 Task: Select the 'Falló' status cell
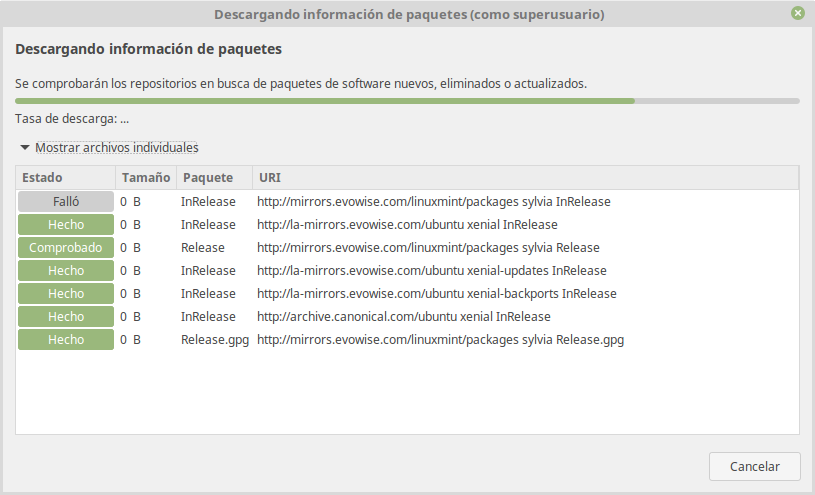66,202
